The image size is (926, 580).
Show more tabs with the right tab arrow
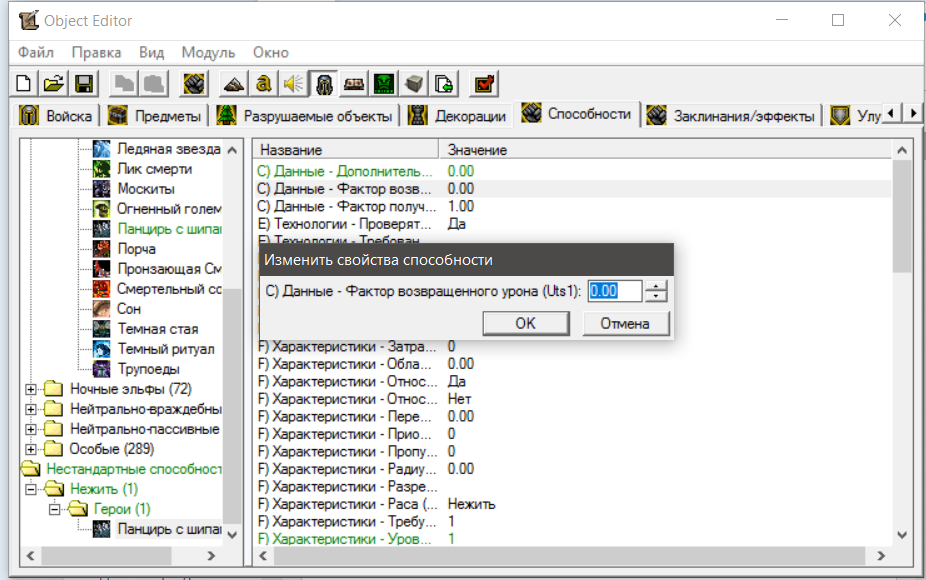point(913,112)
